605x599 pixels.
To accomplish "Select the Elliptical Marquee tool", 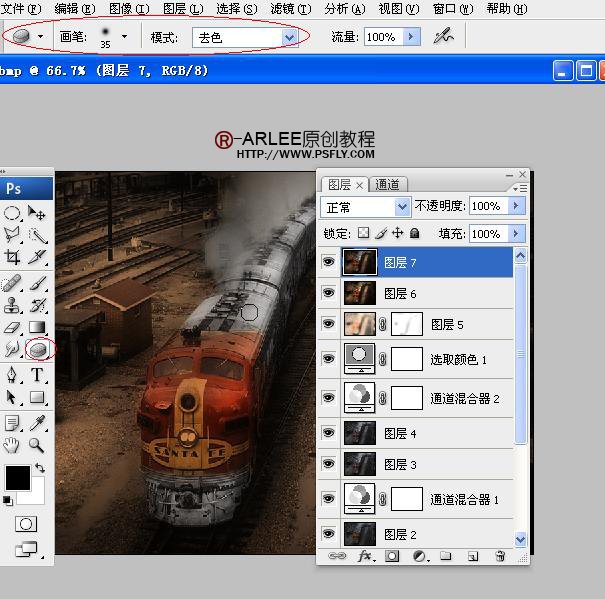I will coord(12,213).
